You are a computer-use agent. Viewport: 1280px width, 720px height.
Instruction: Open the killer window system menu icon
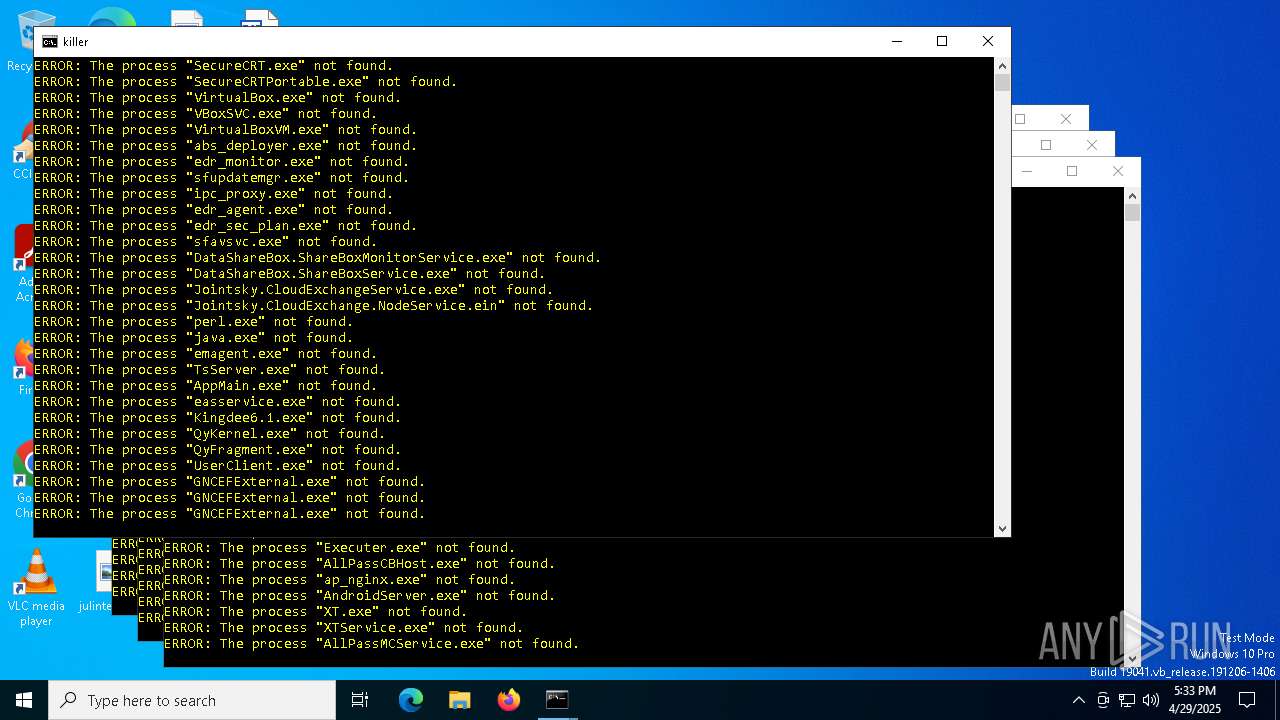pyautogui.click(x=49, y=42)
